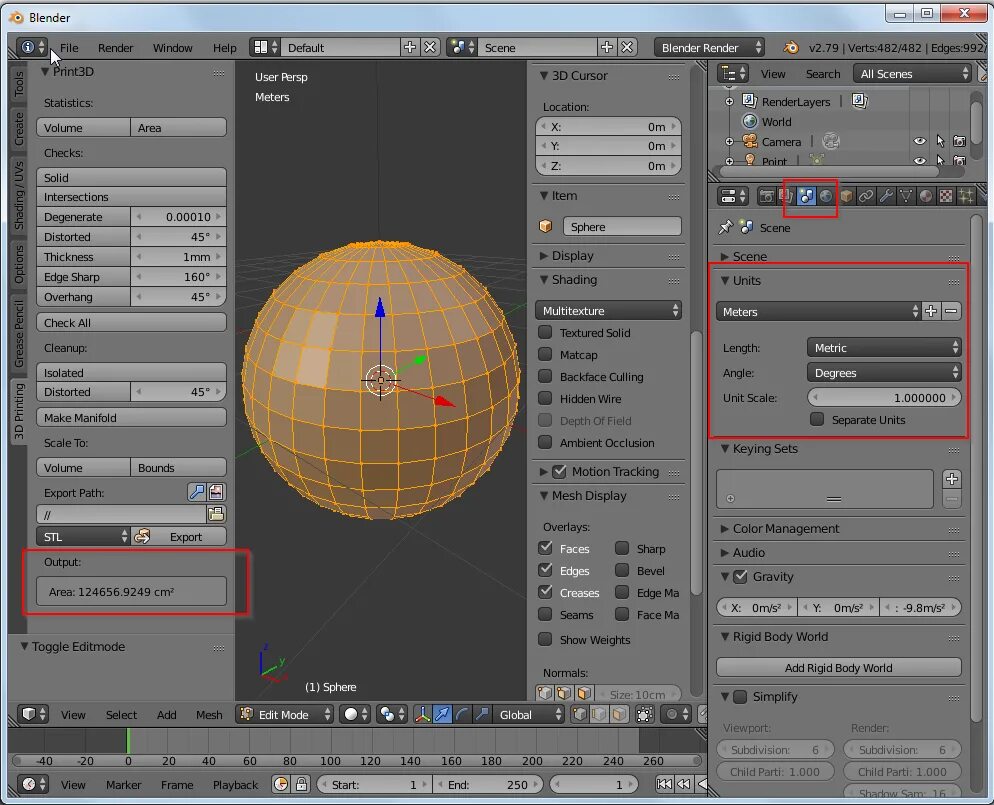Image resolution: width=994 pixels, height=805 pixels.
Task: Click the Export button
Action: (178, 537)
